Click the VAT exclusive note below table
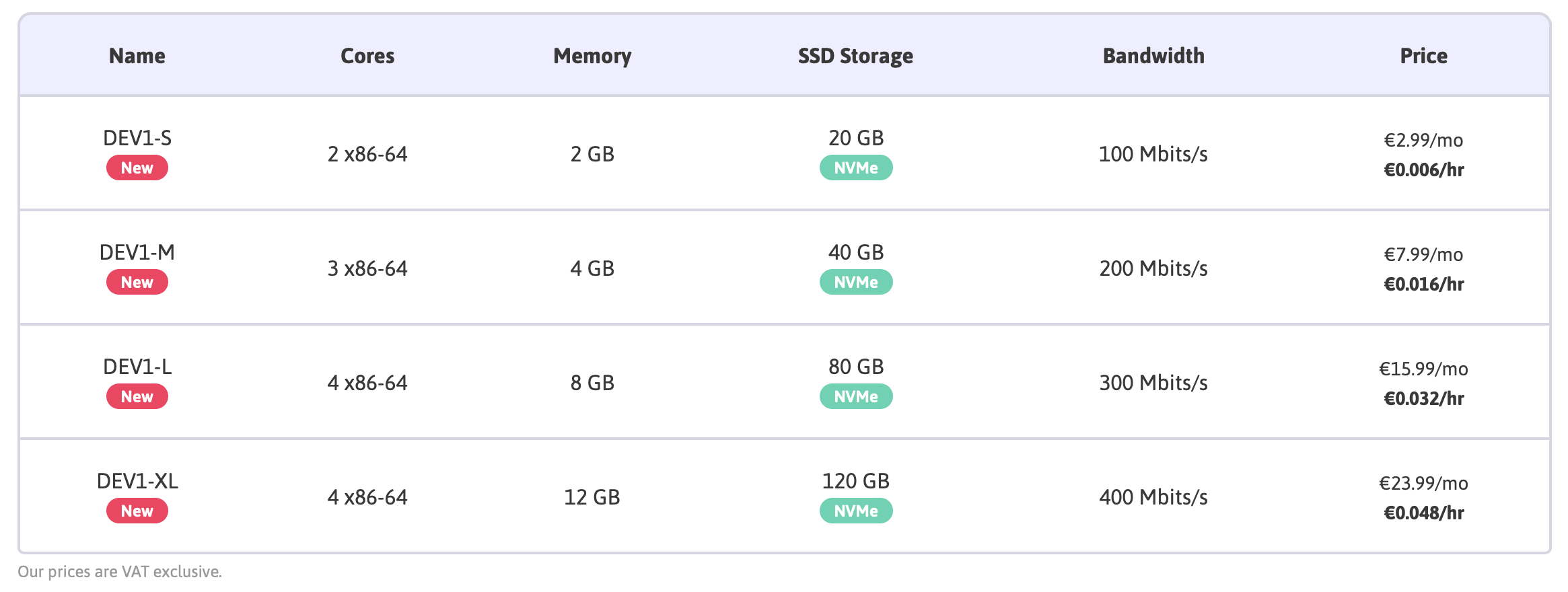The height and width of the screenshot is (592, 1568). (x=120, y=572)
